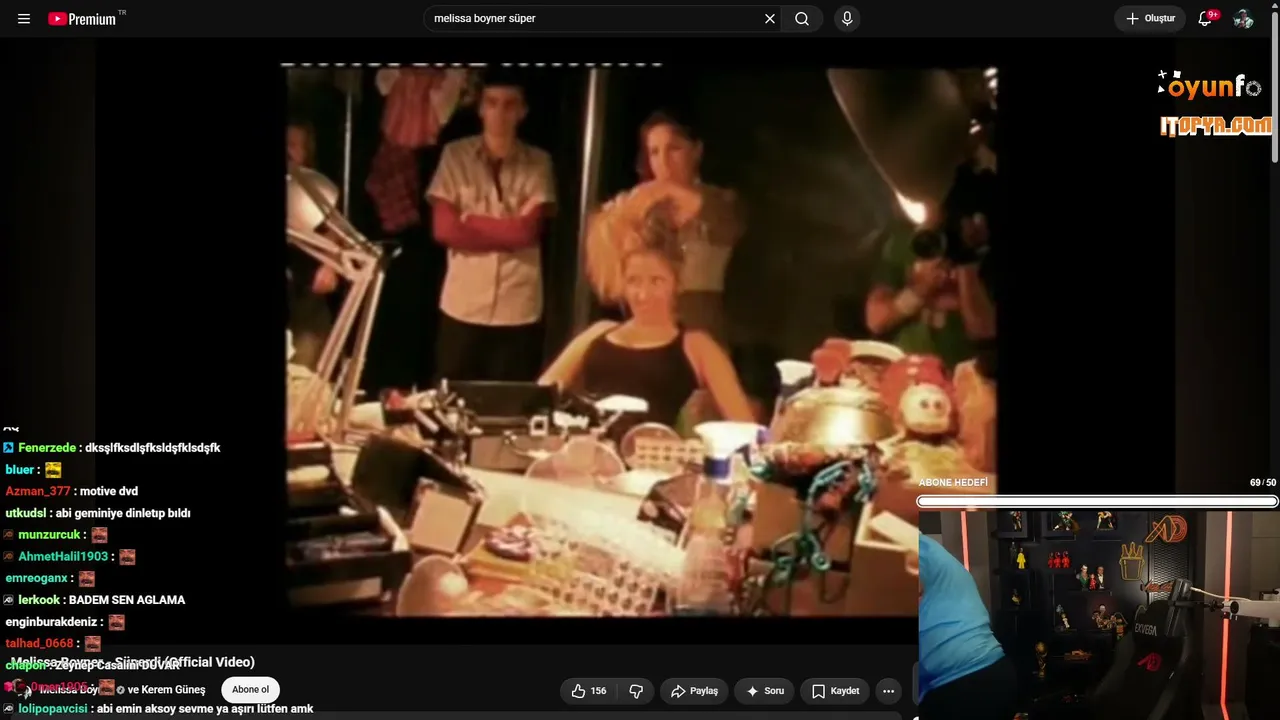Save the video with Kaydet
Viewport: 1280px width, 720px height.
pyautogui.click(x=835, y=691)
